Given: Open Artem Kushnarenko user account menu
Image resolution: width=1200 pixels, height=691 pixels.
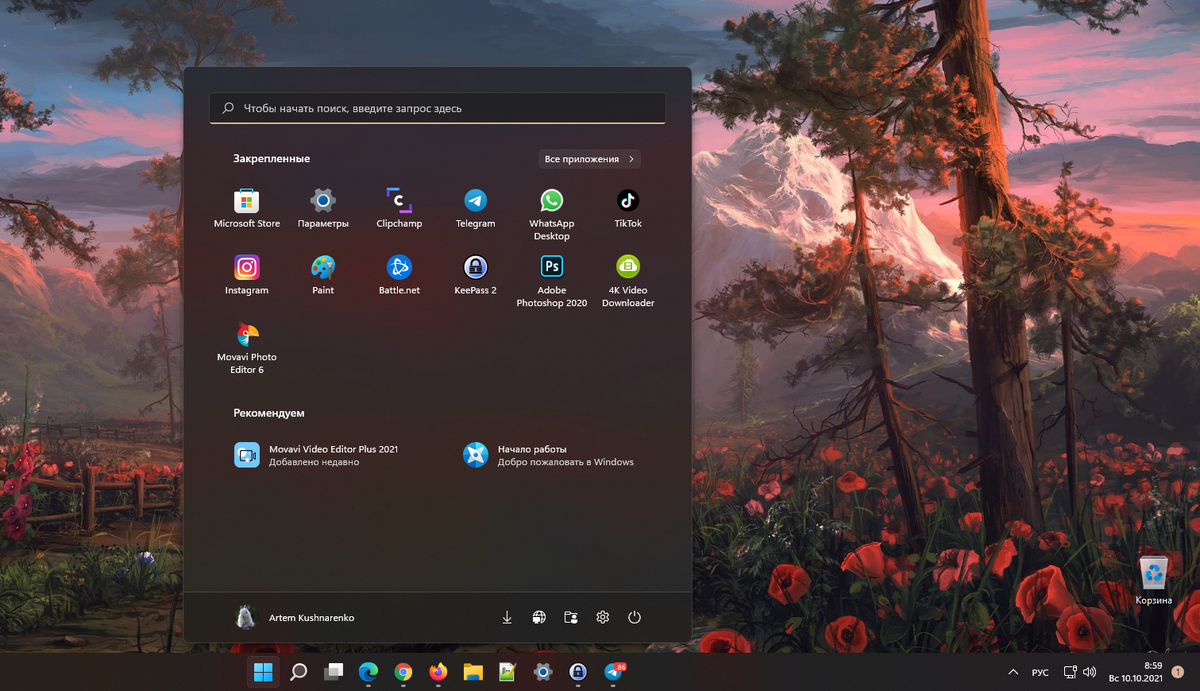Looking at the screenshot, I should [294, 618].
